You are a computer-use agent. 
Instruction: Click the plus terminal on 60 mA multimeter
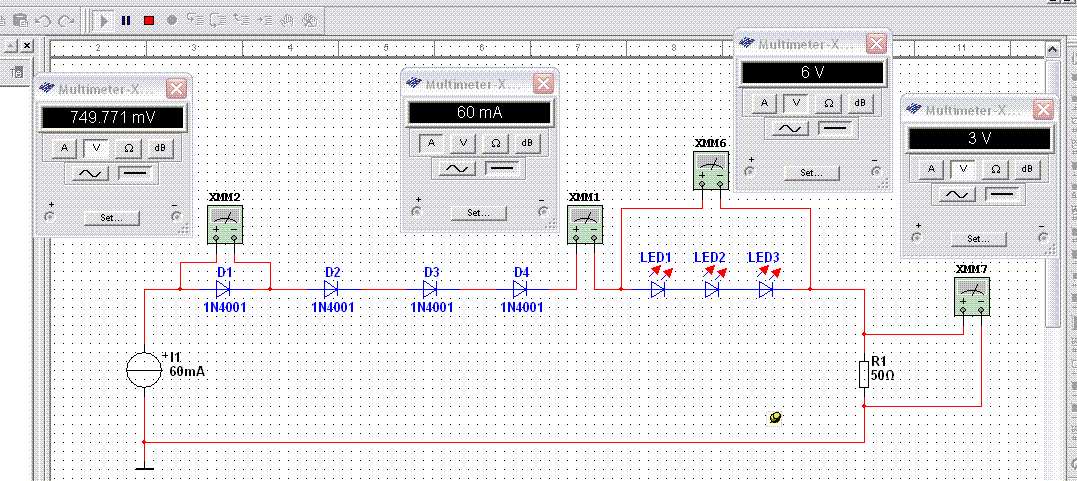pos(417,212)
